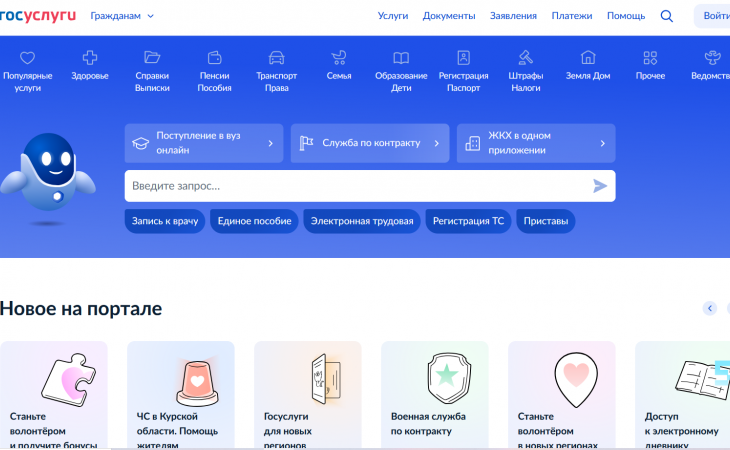The height and width of the screenshot is (450, 730).
Task: Click the send arrow in search field
Action: click(600, 186)
